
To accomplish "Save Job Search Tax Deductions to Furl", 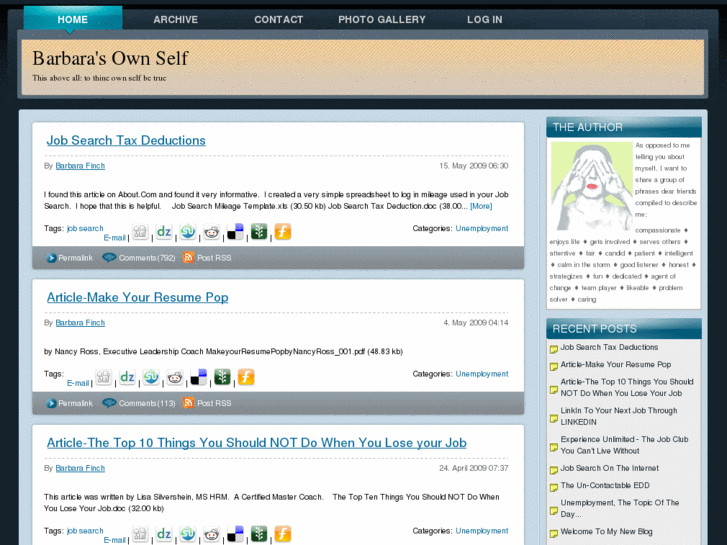I will 283,231.
